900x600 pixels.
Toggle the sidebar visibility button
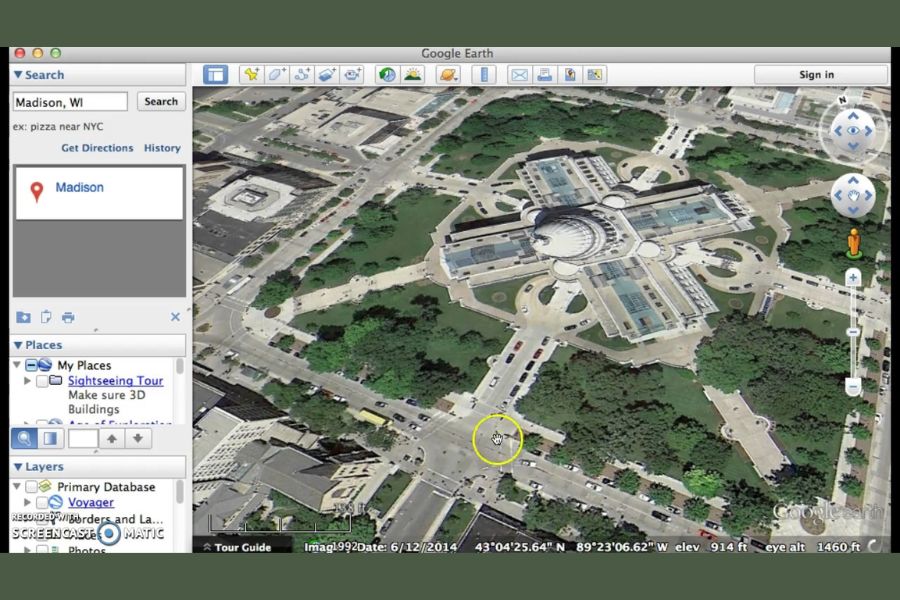click(x=215, y=75)
